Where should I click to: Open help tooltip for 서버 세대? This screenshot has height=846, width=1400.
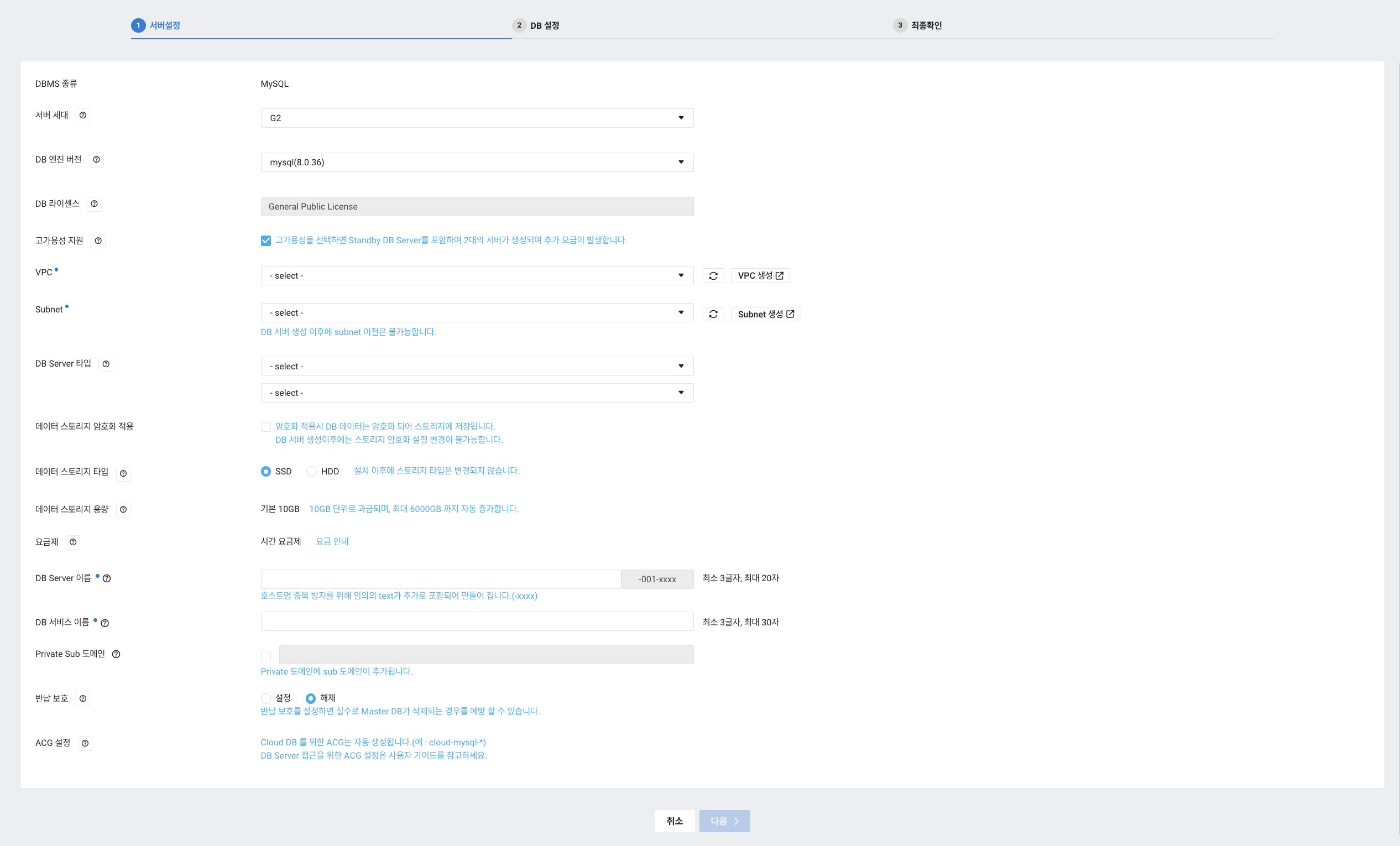coord(83,116)
